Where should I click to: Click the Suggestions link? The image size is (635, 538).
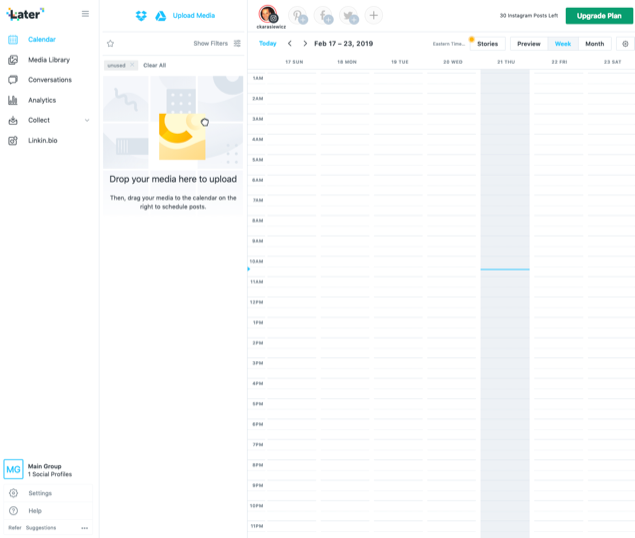coord(41,528)
